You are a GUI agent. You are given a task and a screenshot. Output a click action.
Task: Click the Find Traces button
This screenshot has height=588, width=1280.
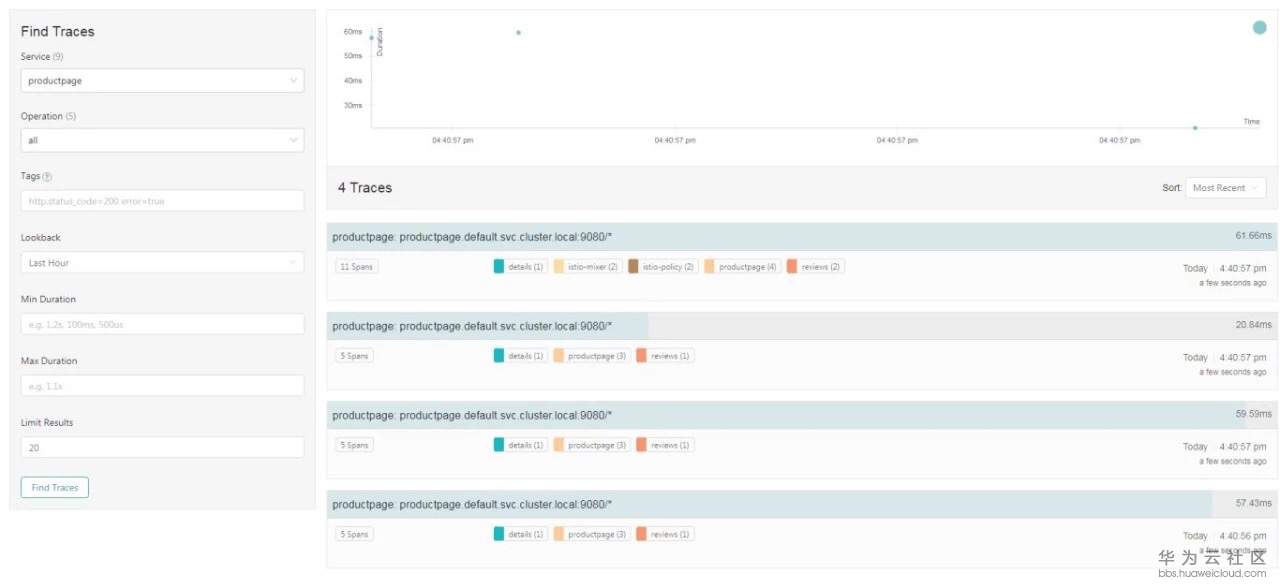55,487
